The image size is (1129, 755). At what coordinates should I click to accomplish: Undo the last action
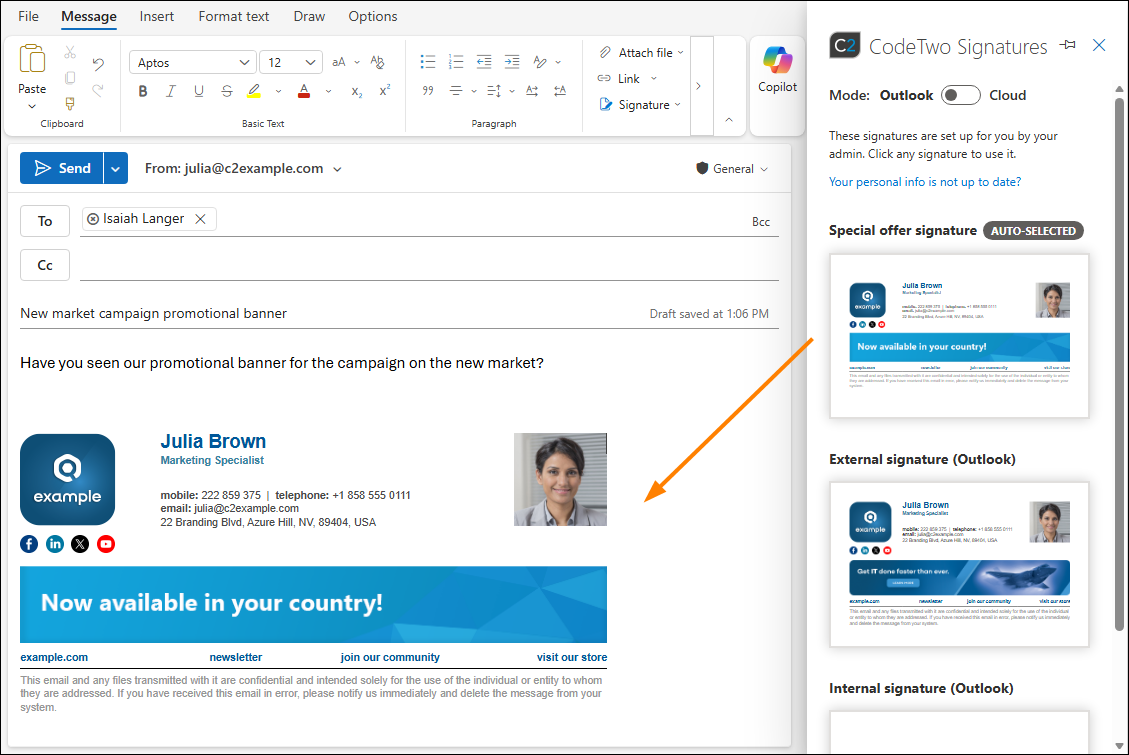click(98, 64)
